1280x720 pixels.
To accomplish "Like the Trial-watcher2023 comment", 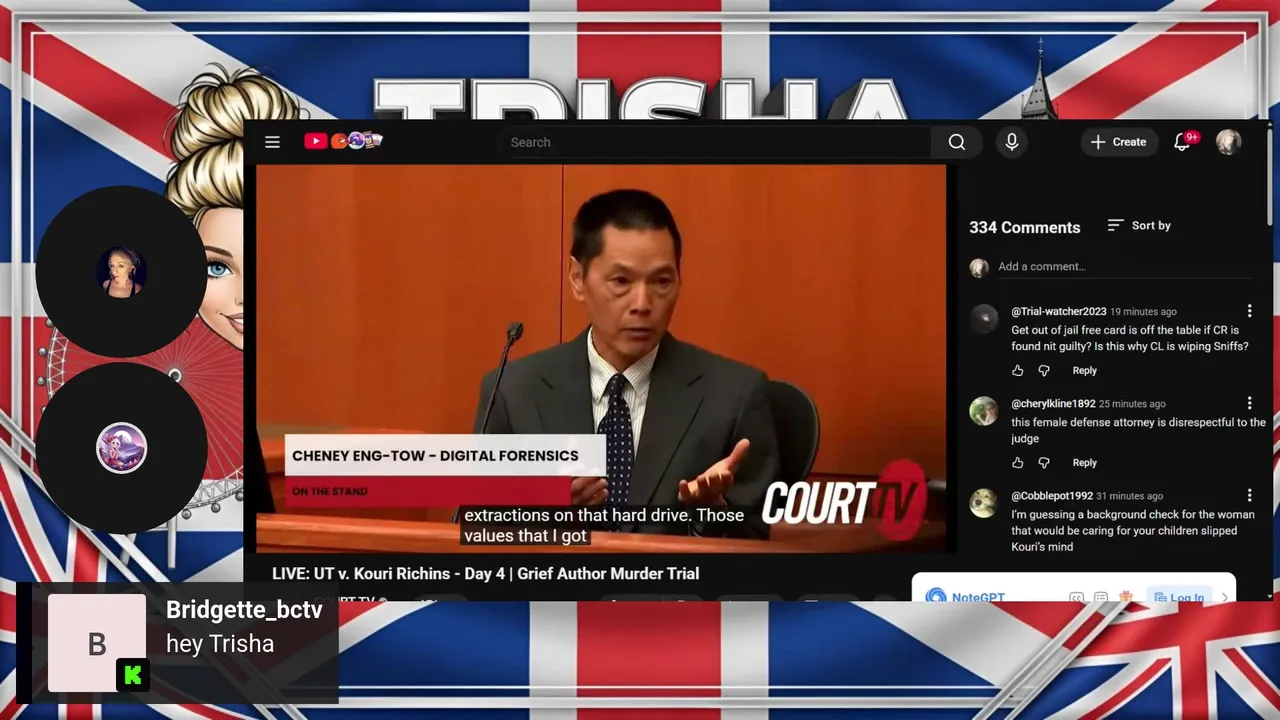I will tap(1018, 371).
